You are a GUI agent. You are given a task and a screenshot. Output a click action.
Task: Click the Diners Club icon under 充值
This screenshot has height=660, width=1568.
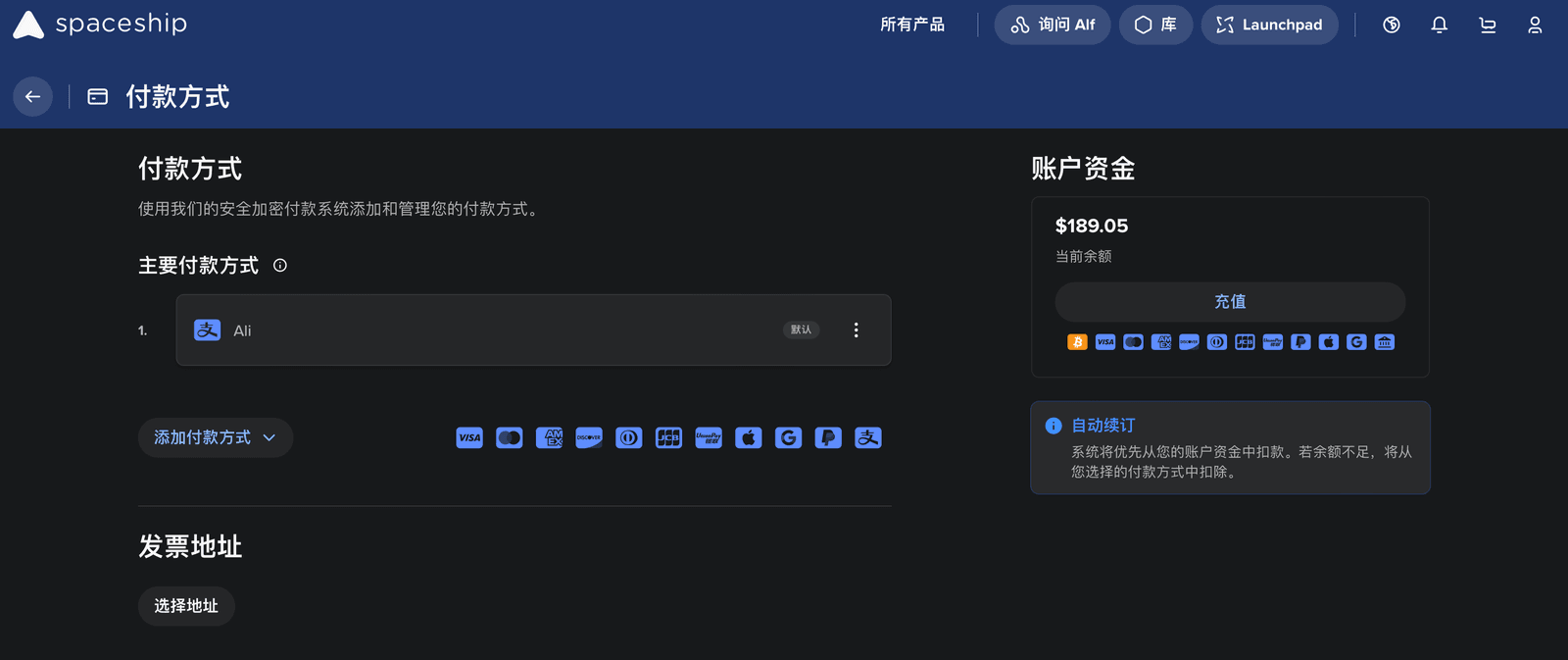tap(1217, 342)
